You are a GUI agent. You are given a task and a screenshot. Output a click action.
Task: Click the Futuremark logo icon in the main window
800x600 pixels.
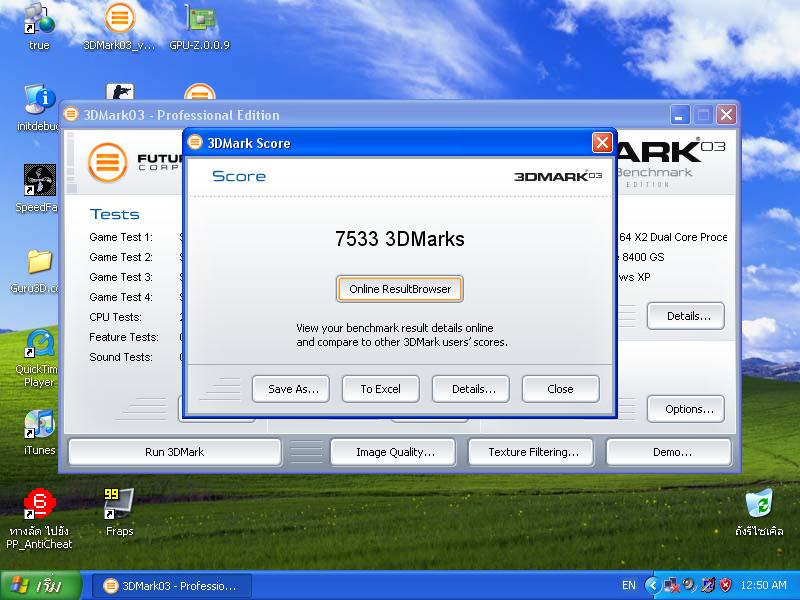point(108,162)
